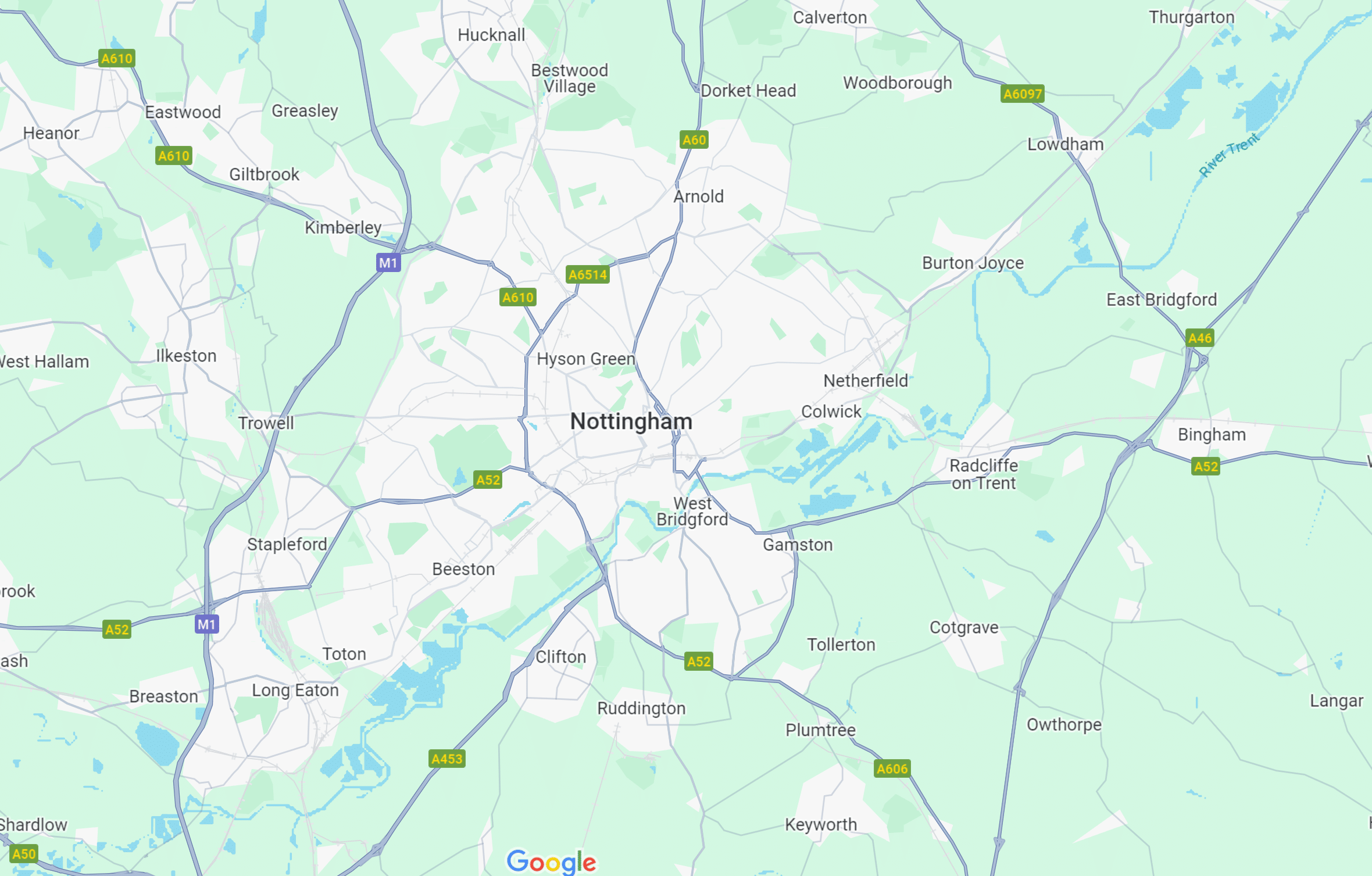
Task: Select the A6097 road badge
Action: [x=1023, y=94]
